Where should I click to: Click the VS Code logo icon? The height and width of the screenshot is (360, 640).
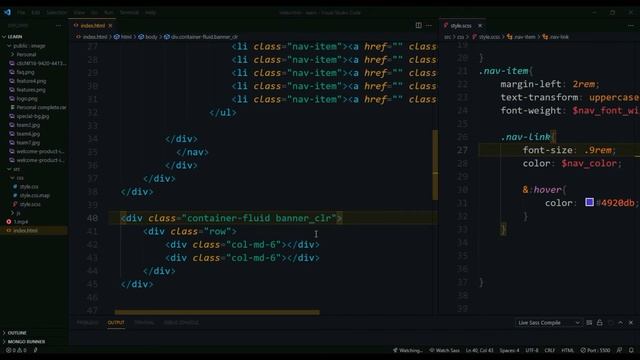pos(7,12)
